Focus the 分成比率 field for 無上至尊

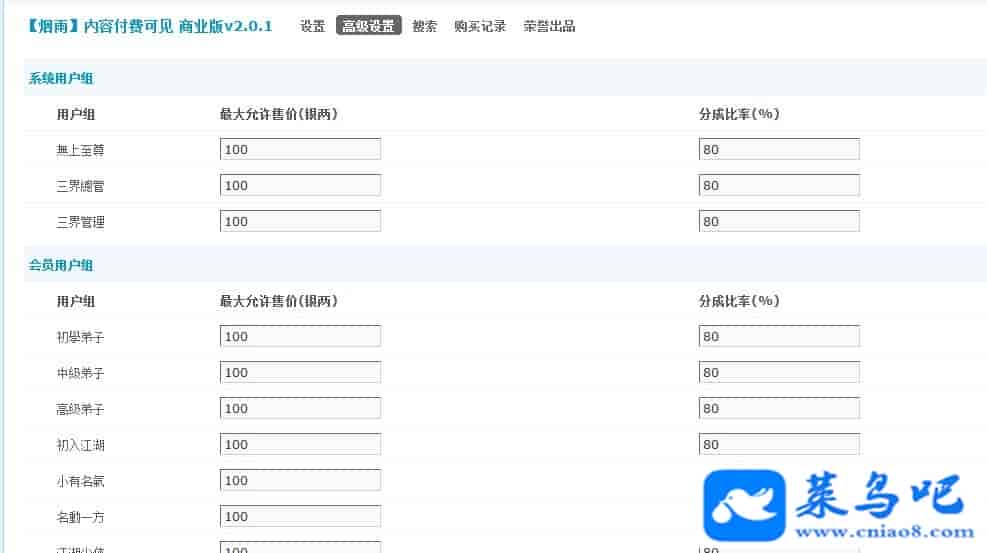pos(779,150)
